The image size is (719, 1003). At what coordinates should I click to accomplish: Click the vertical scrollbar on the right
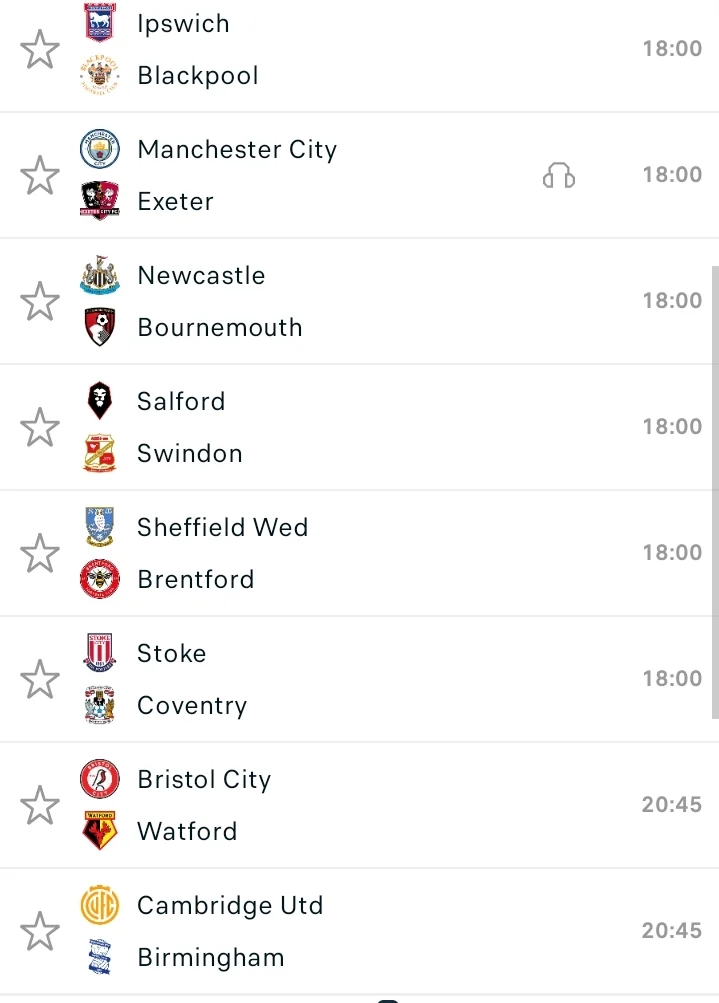click(714, 490)
